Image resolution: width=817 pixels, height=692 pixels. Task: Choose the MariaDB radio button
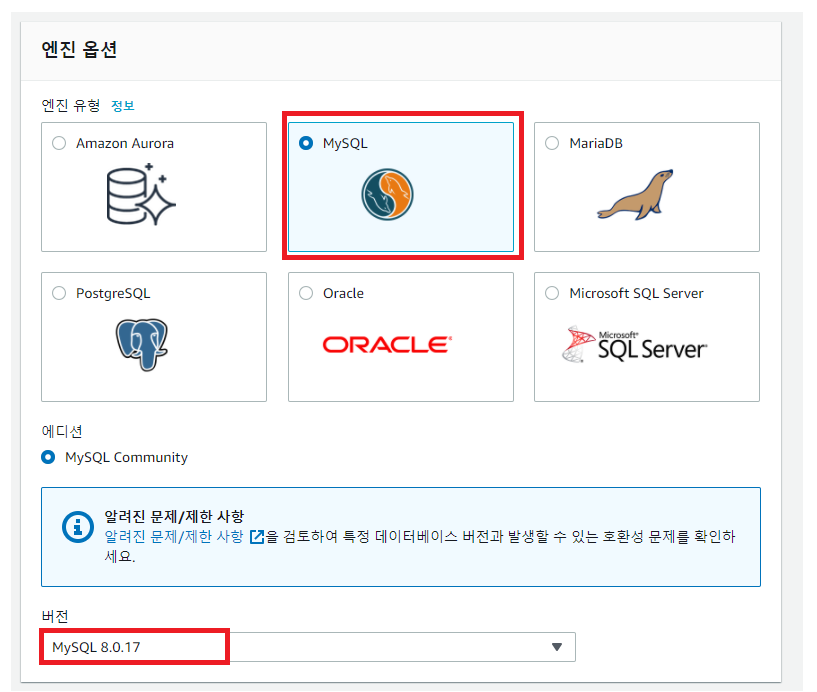point(552,143)
